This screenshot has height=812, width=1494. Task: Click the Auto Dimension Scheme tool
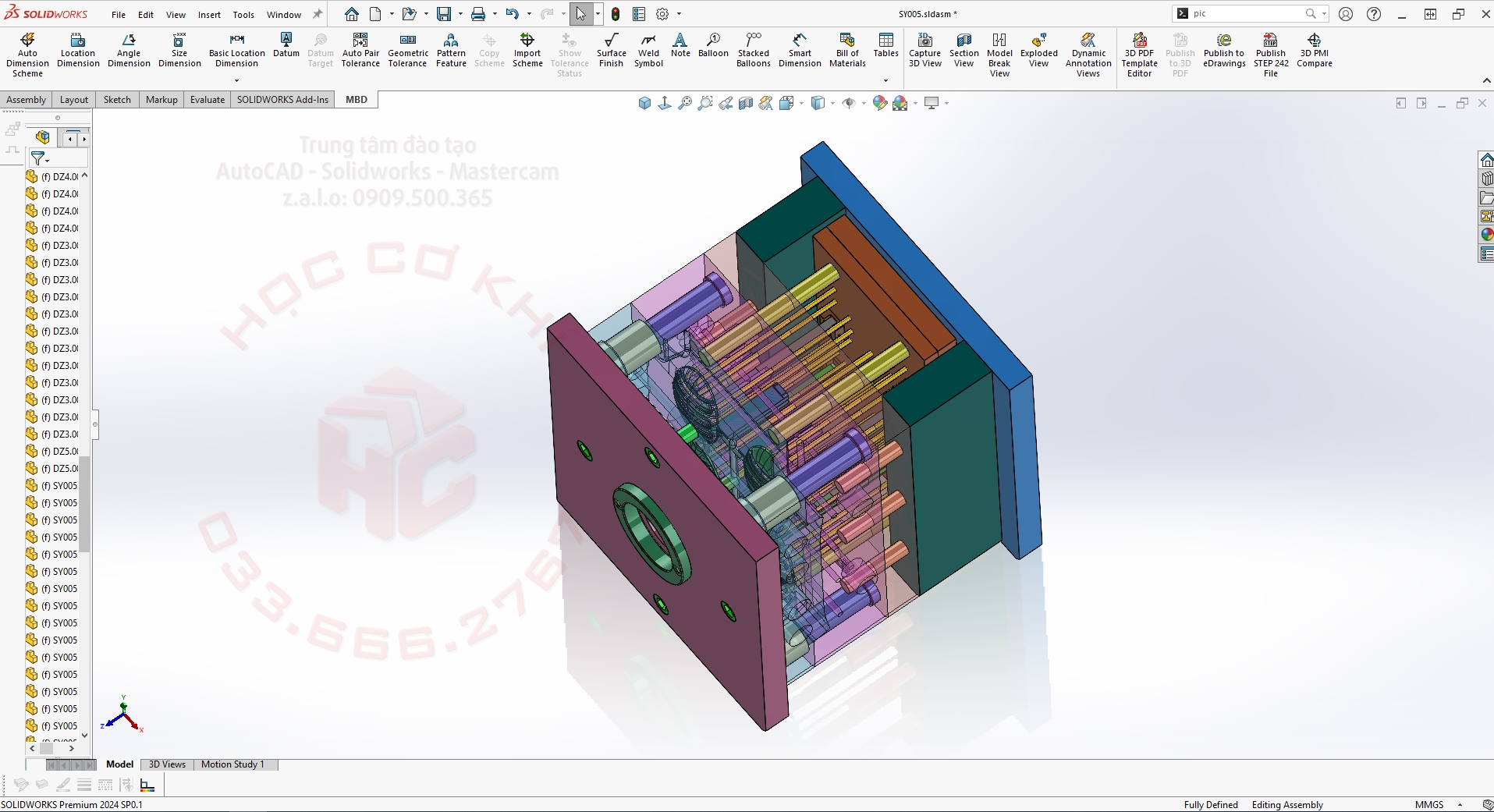[x=27, y=55]
